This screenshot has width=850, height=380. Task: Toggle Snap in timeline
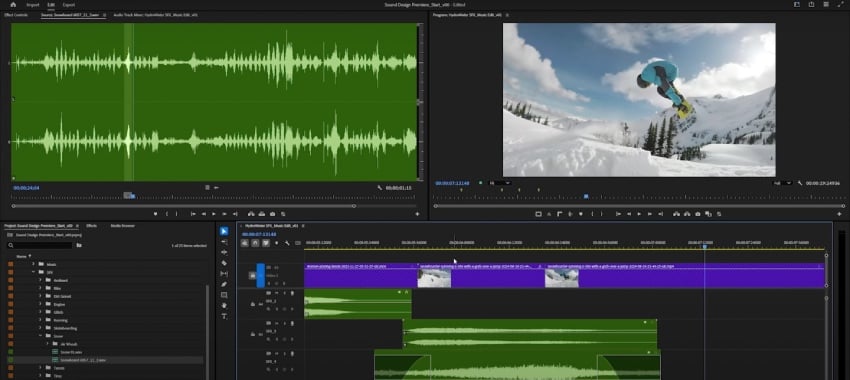click(255, 243)
